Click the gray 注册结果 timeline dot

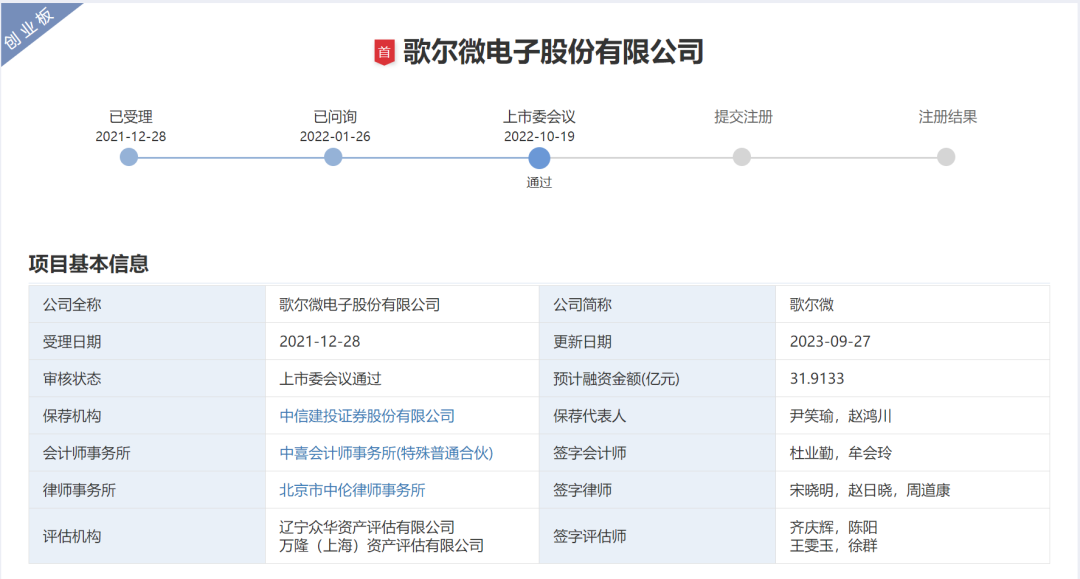[947, 156]
